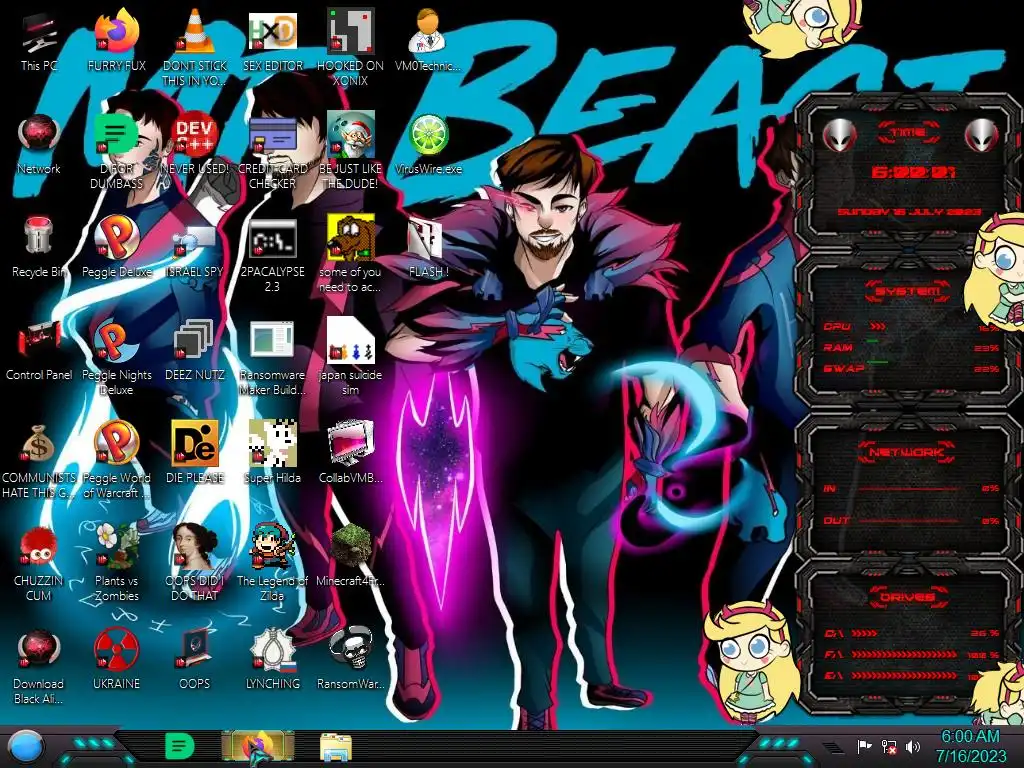The height and width of the screenshot is (768, 1024).
Task: Open File Explorer from the taskbar
Action: [336, 748]
